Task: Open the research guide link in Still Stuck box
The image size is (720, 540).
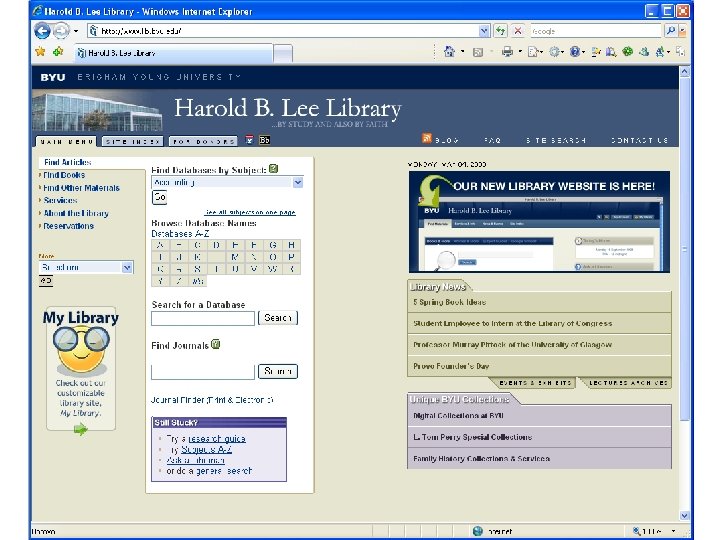Action: click(217, 439)
